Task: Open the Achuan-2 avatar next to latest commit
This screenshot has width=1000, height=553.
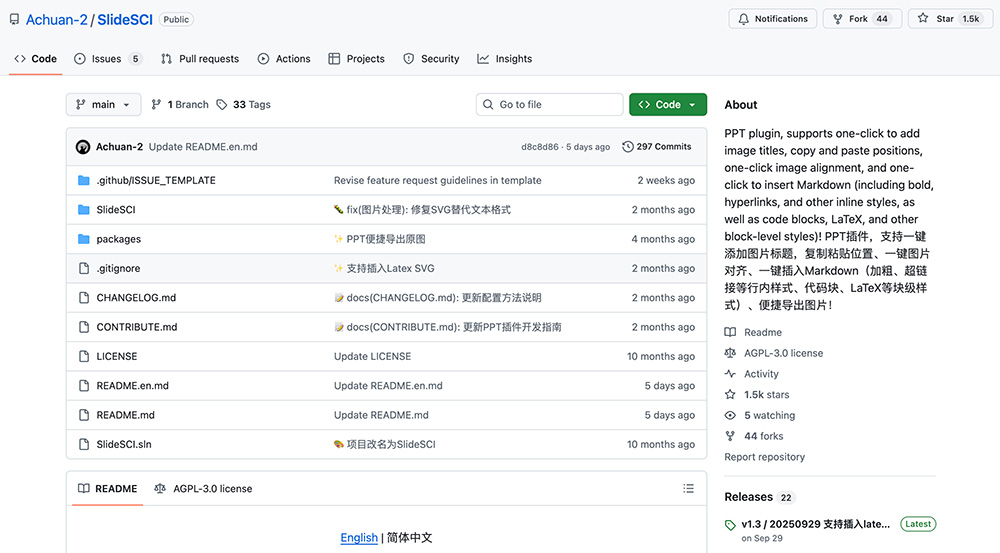Action: [x=83, y=147]
